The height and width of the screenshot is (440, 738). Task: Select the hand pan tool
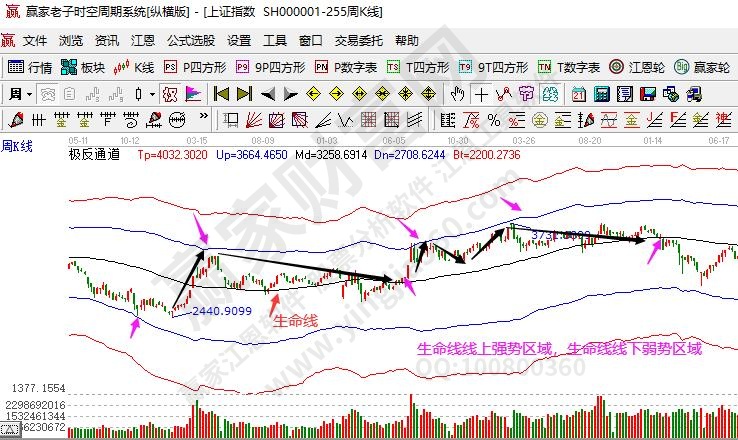pyautogui.click(x=458, y=94)
